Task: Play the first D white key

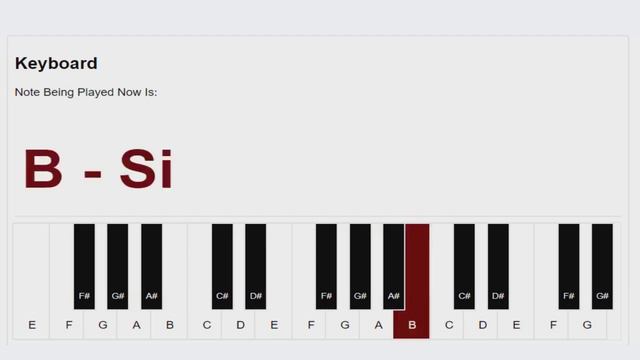Action: 240,324
